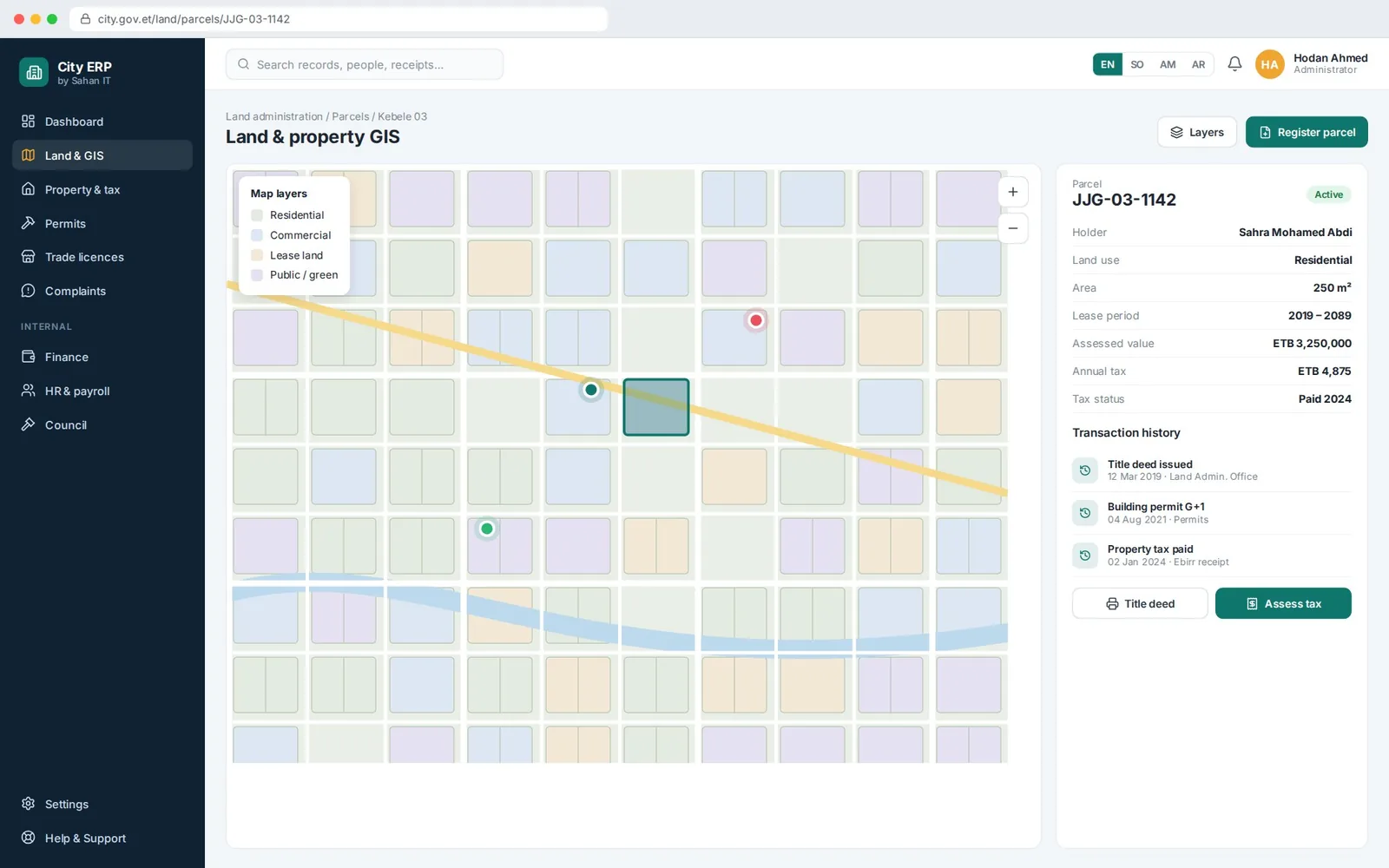
Task: Click the Complaints alert icon
Action: point(29,291)
